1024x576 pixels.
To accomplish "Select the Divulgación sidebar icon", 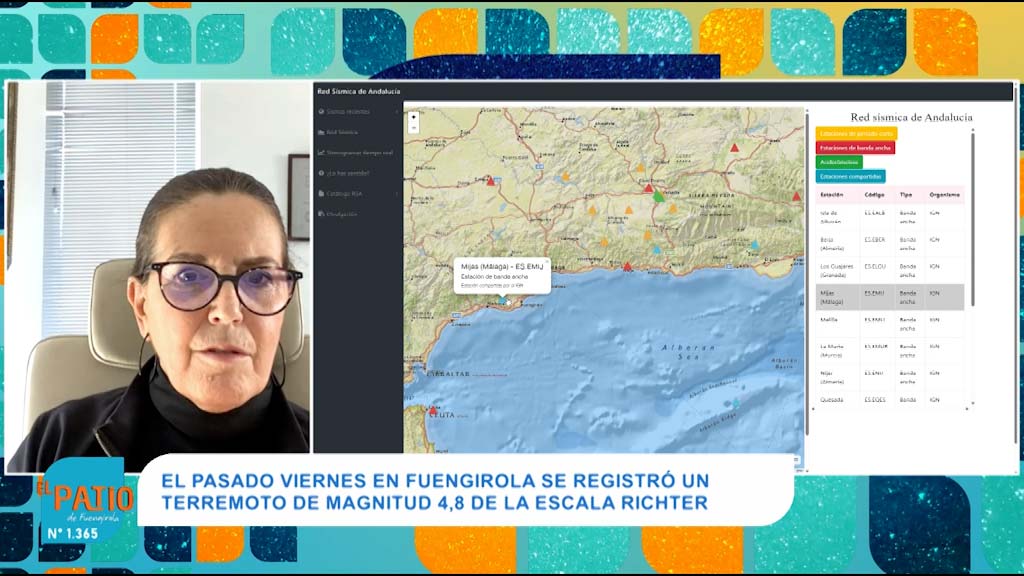I will [321, 213].
